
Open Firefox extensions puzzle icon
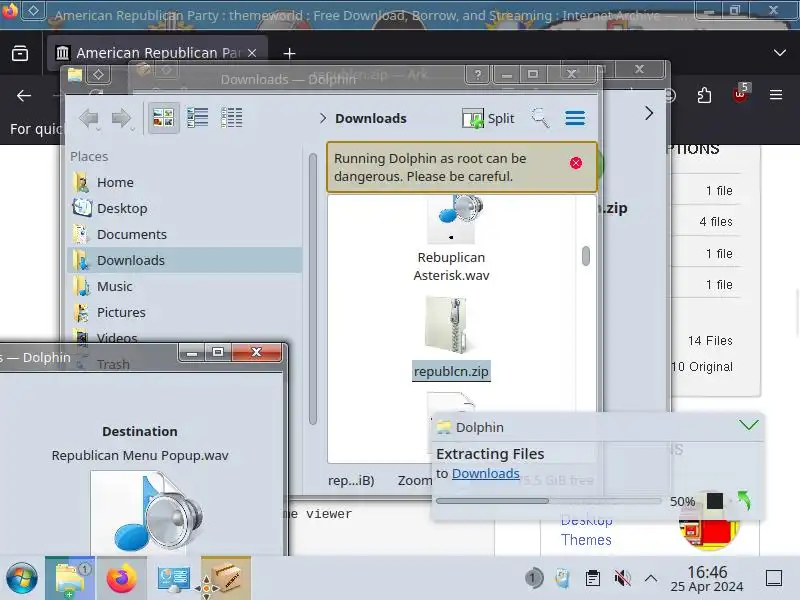coord(704,95)
